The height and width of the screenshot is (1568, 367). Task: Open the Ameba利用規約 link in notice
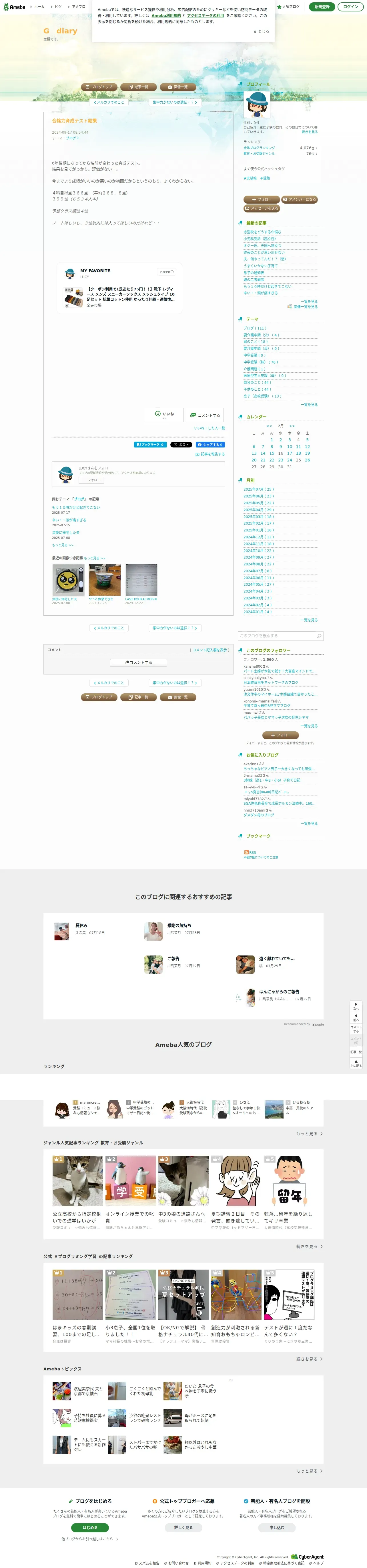click(166, 15)
